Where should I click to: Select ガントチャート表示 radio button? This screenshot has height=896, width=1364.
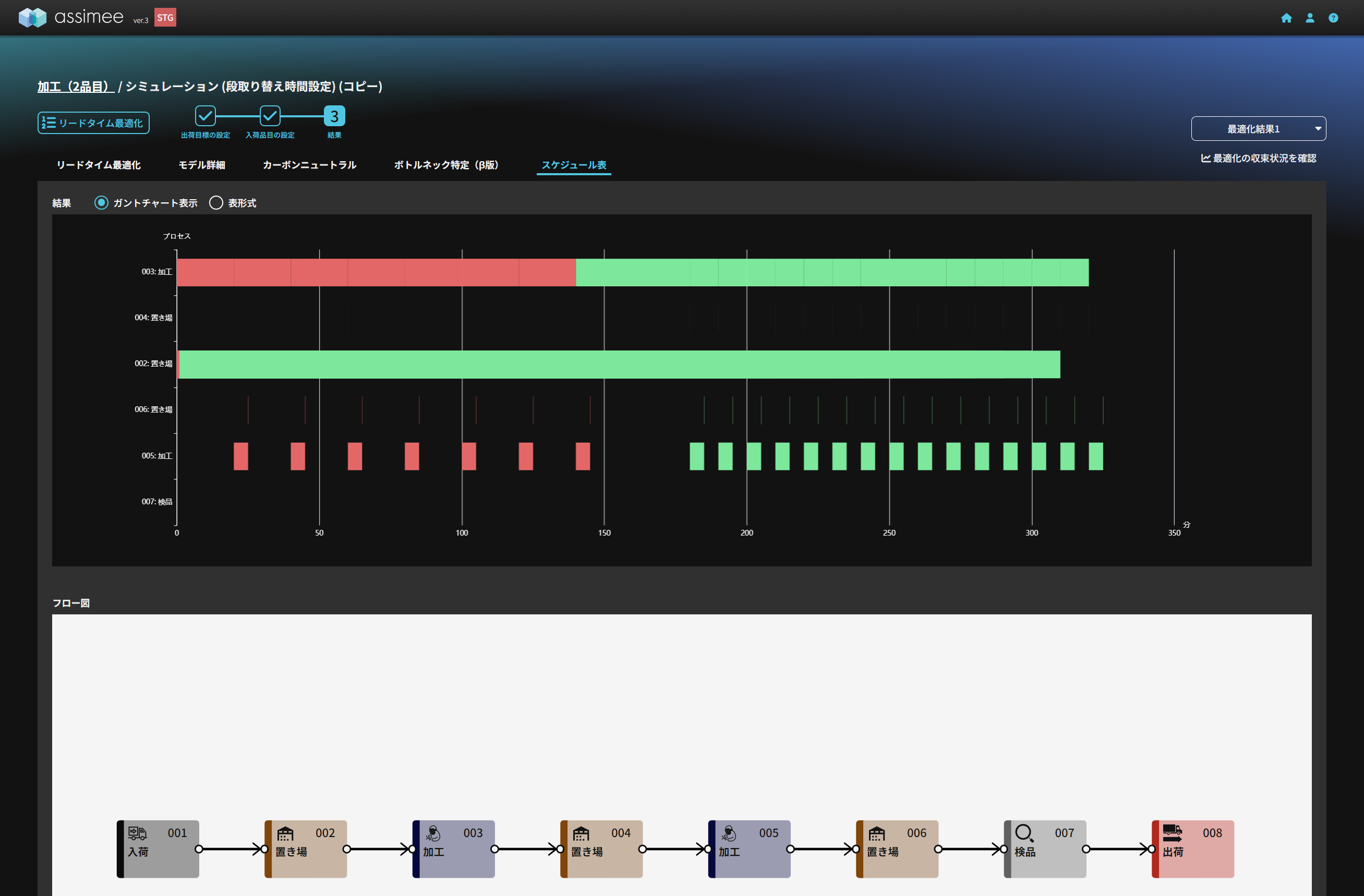101,203
